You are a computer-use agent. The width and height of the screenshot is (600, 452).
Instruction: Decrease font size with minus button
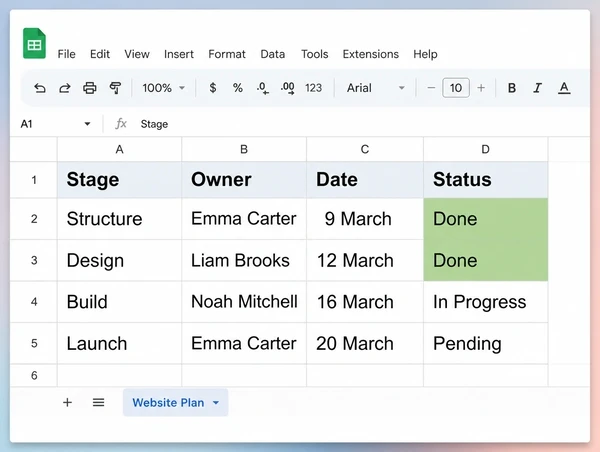[x=431, y=88]
